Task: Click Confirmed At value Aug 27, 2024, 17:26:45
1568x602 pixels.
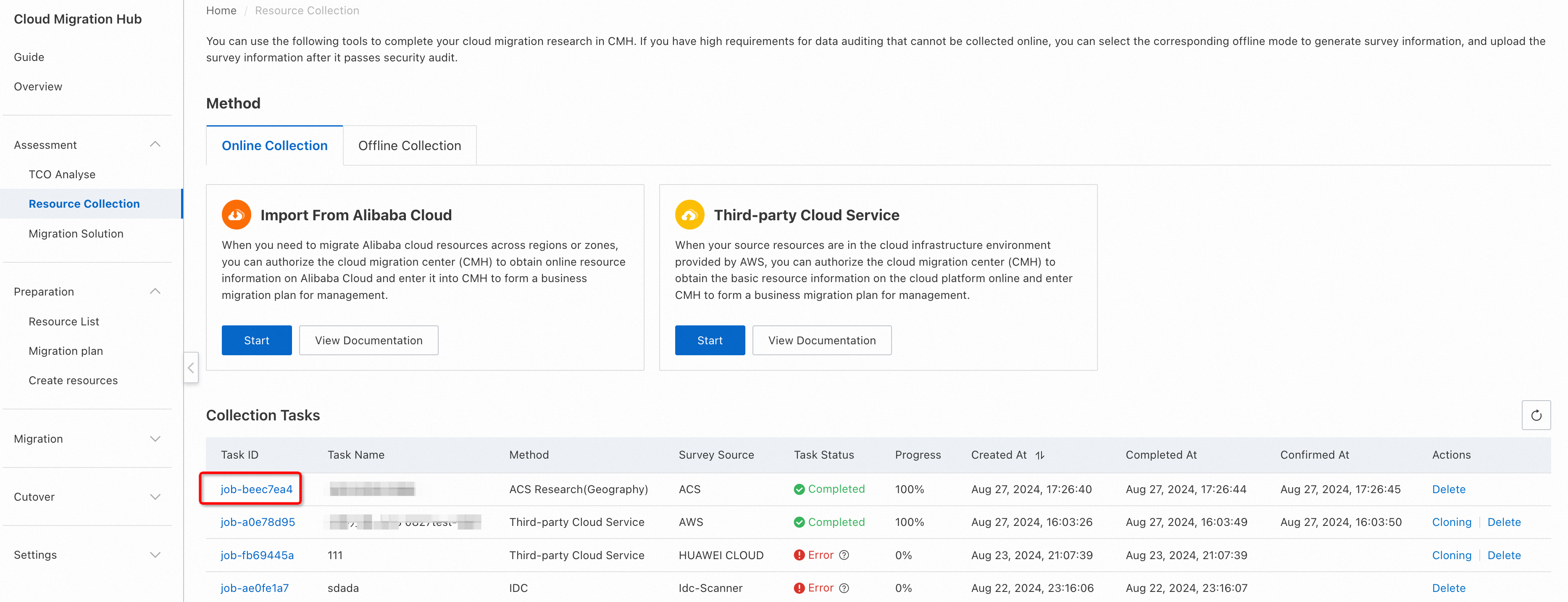Action: [x=1340, y=489]
